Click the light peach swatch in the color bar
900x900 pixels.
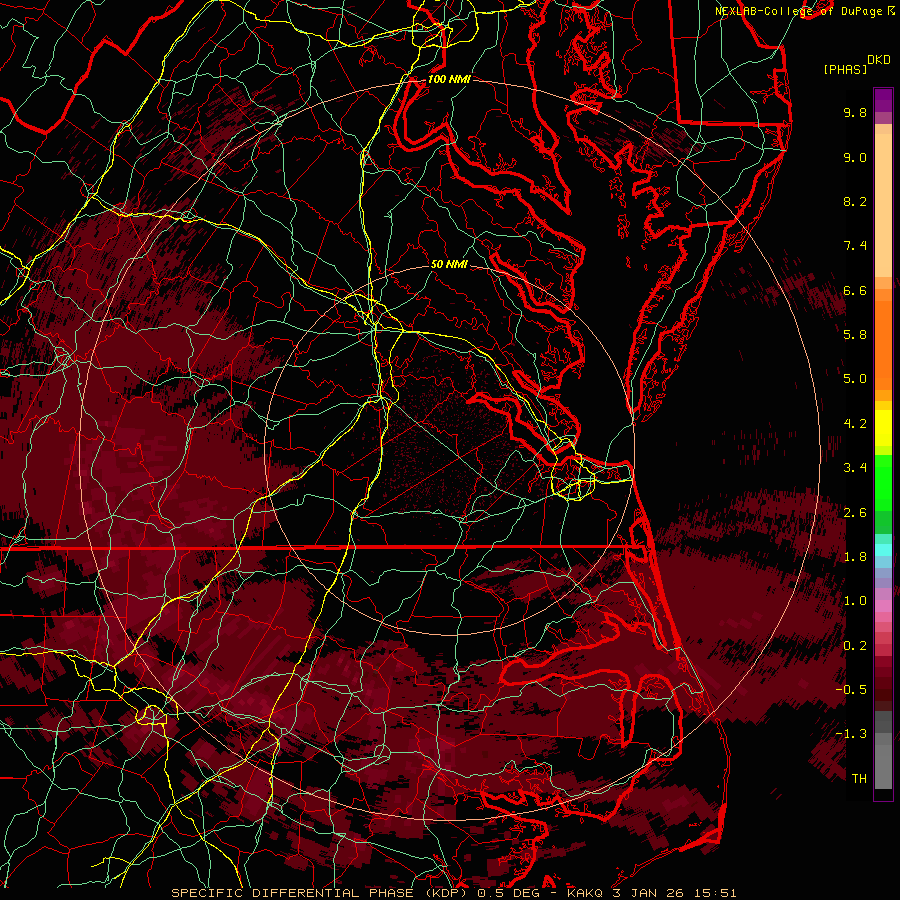tap(883, 205)
